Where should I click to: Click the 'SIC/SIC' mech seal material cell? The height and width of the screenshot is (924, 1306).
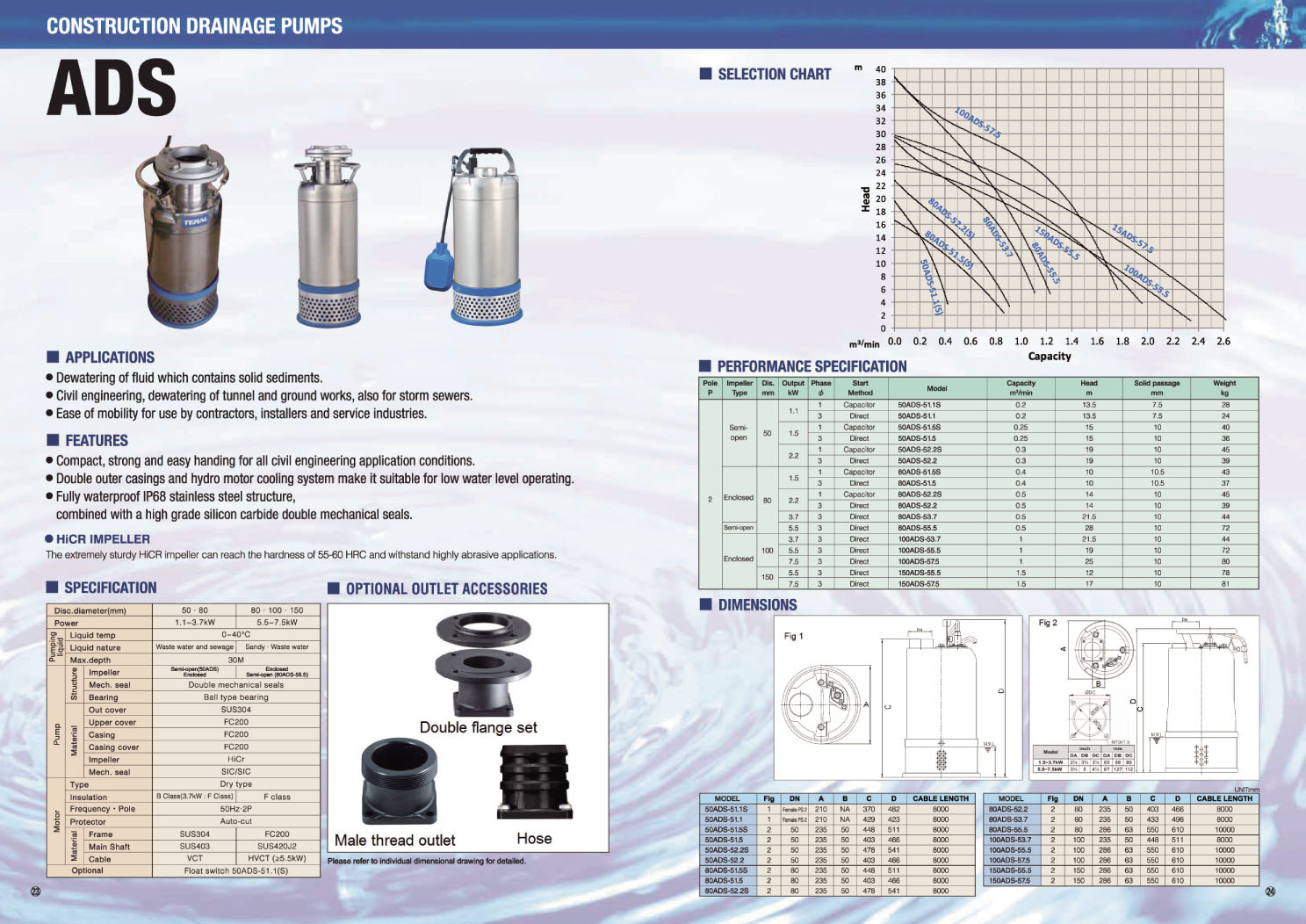click(x=235, y=771)
